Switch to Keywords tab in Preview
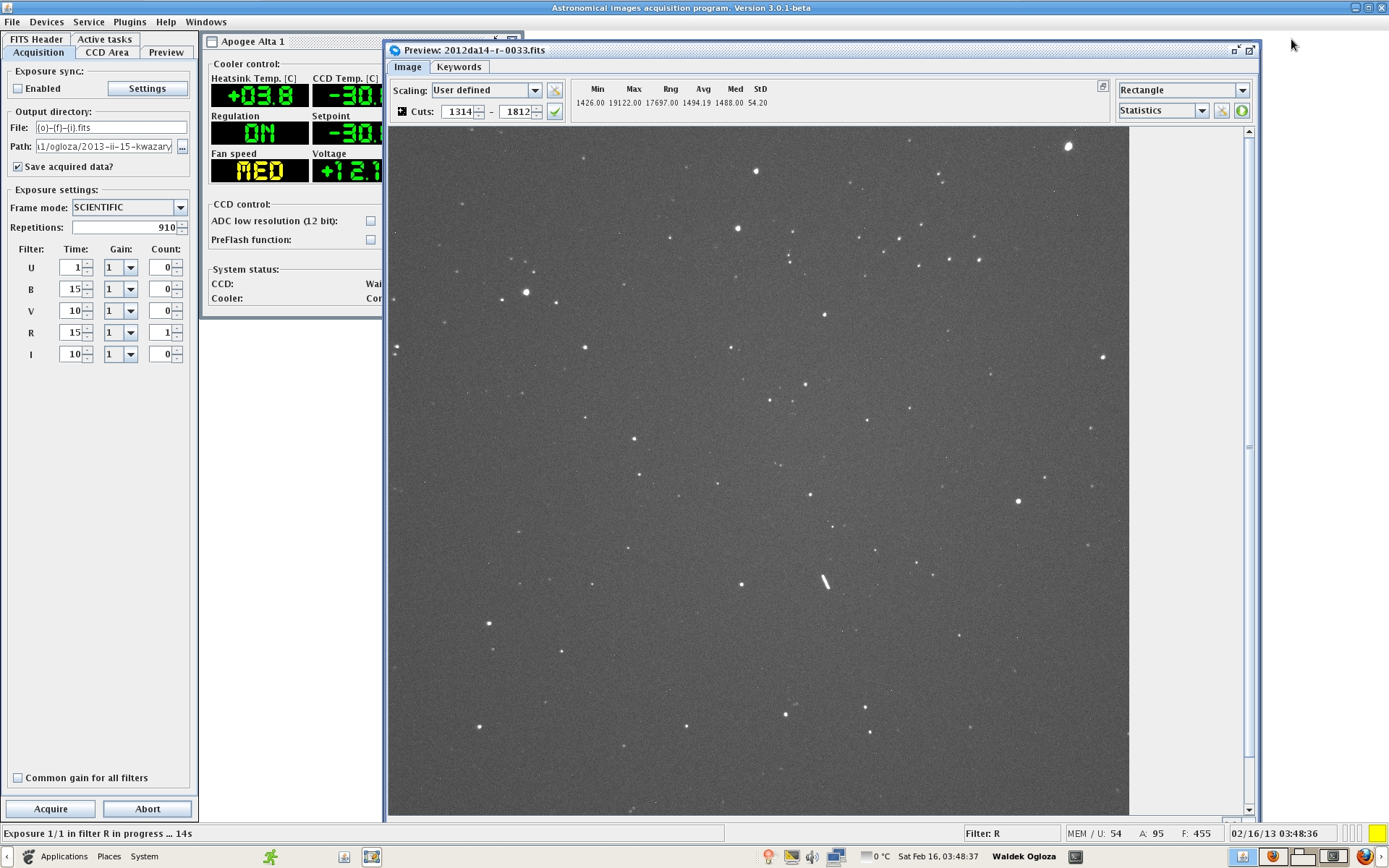Viewport: 1389px width, 868px height. [x=459, y=67]
